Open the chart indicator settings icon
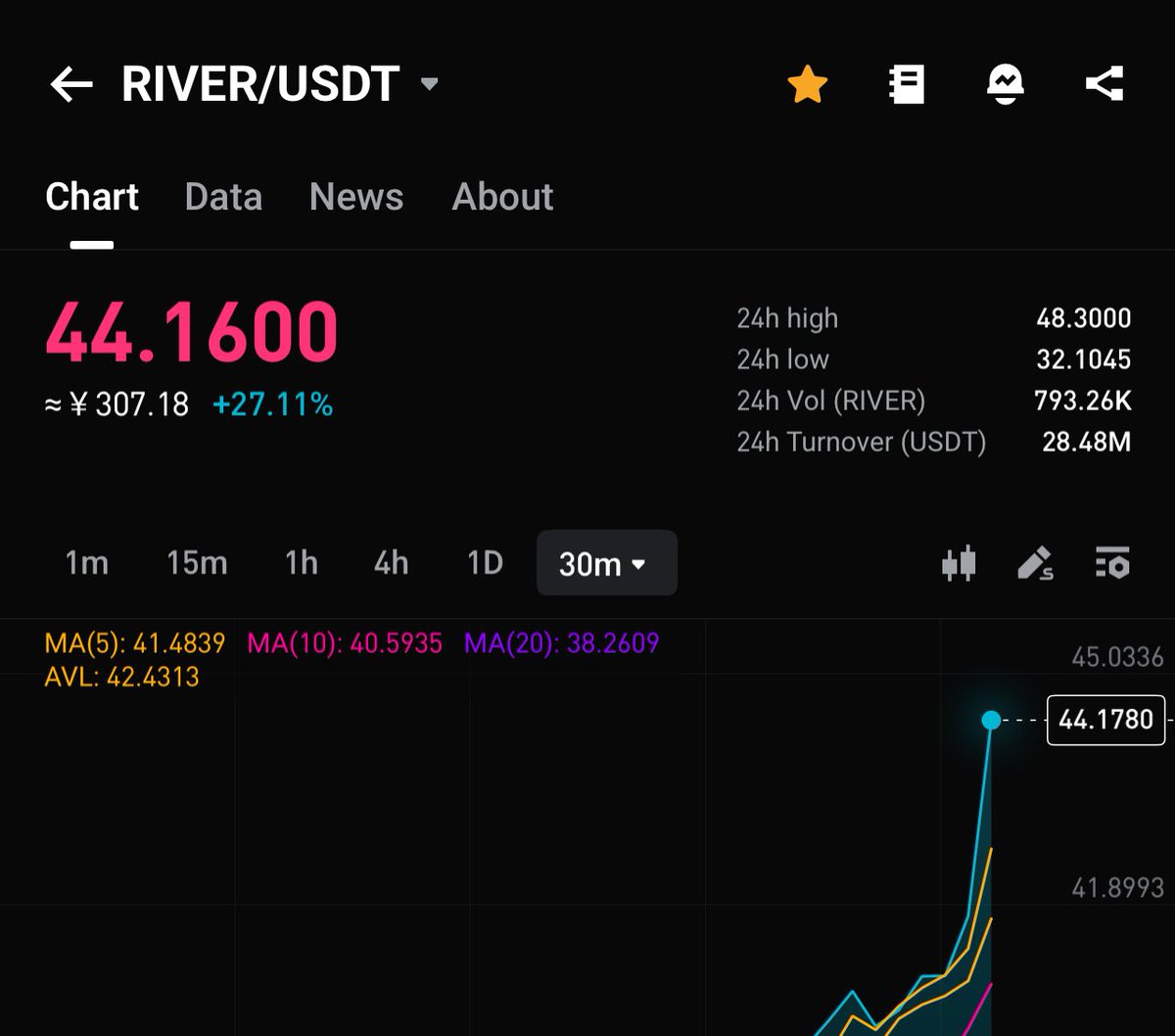The image size is (1175, 1036). (1112, 563)
